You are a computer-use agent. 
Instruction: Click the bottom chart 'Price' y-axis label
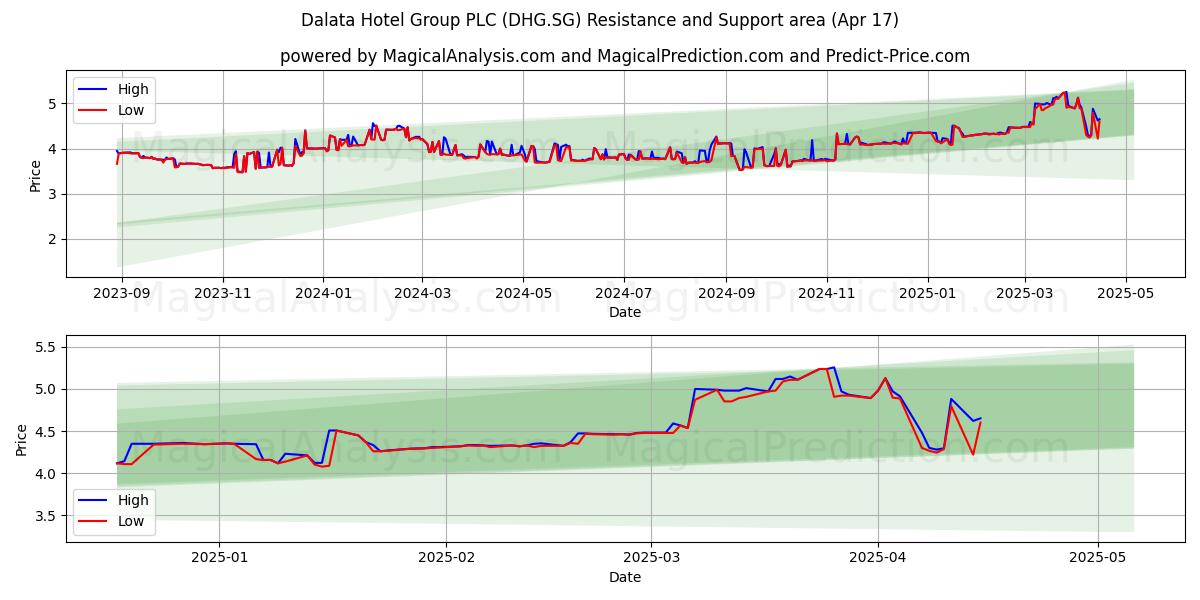(22, 438)
